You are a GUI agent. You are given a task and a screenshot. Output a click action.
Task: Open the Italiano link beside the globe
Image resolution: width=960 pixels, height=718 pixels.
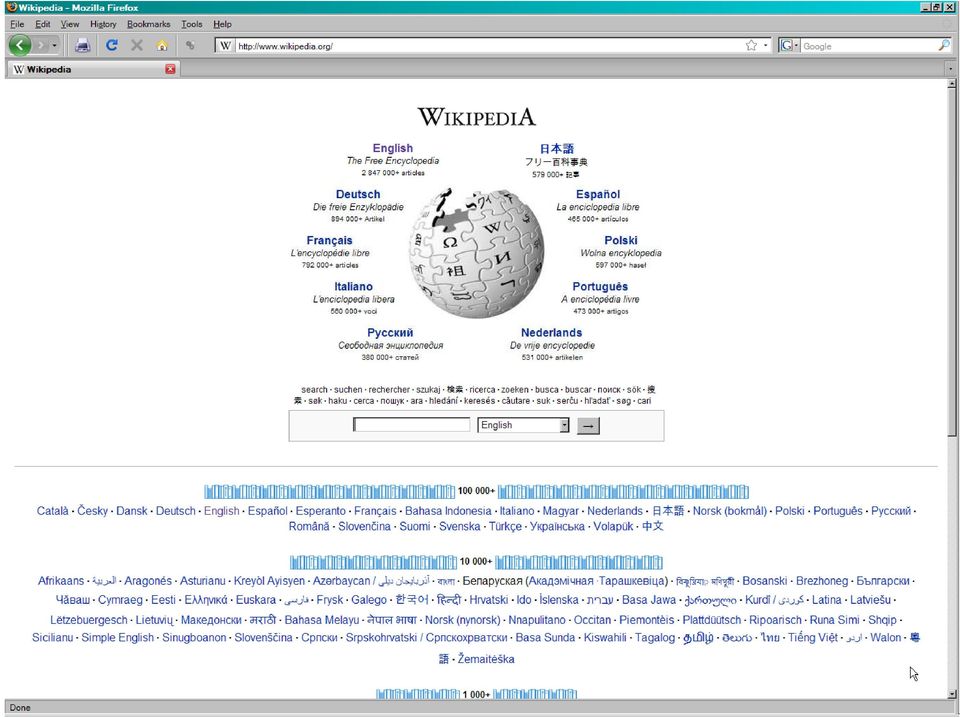pyautogui.click(x=353, y=286)
